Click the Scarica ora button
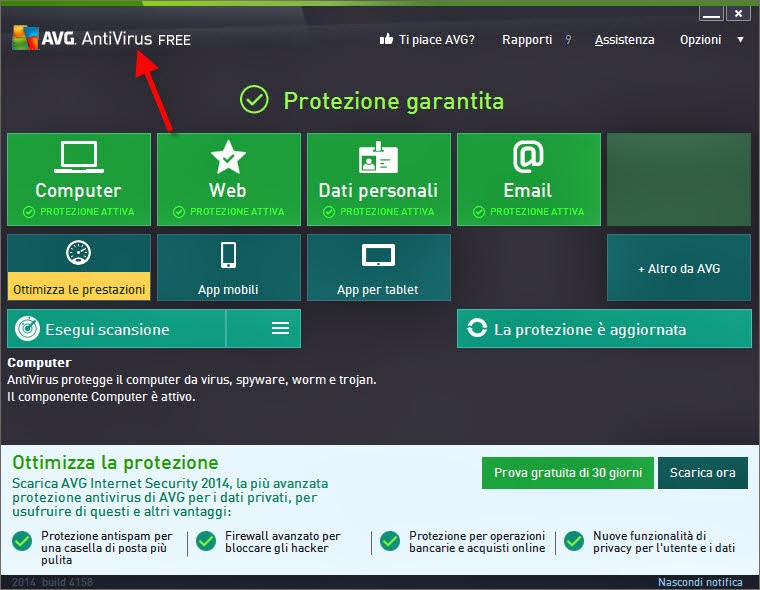Image resolution: width=760 pixels, height=590 pixels. tap(702, 473)
